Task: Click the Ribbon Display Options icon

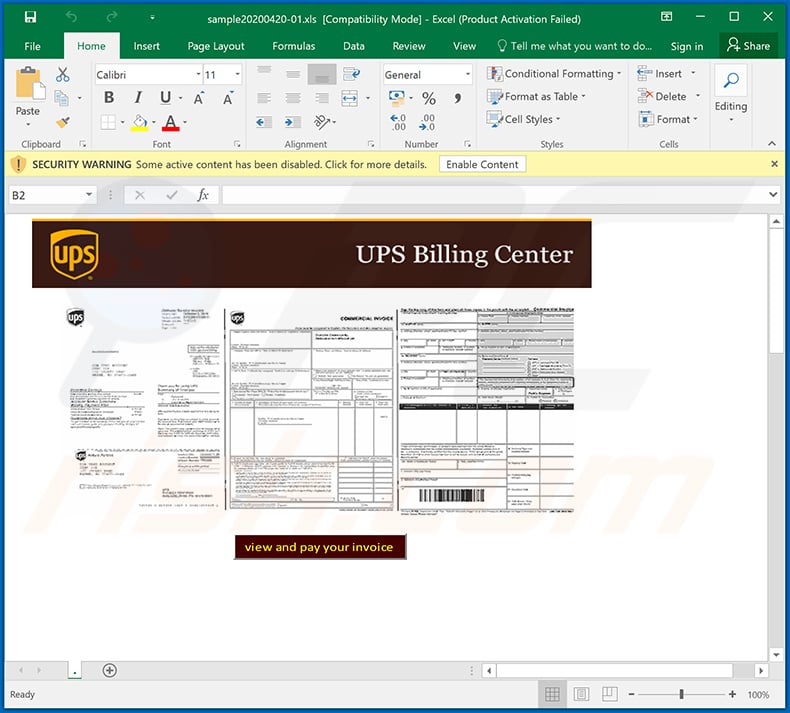Action: pos(666,17)
